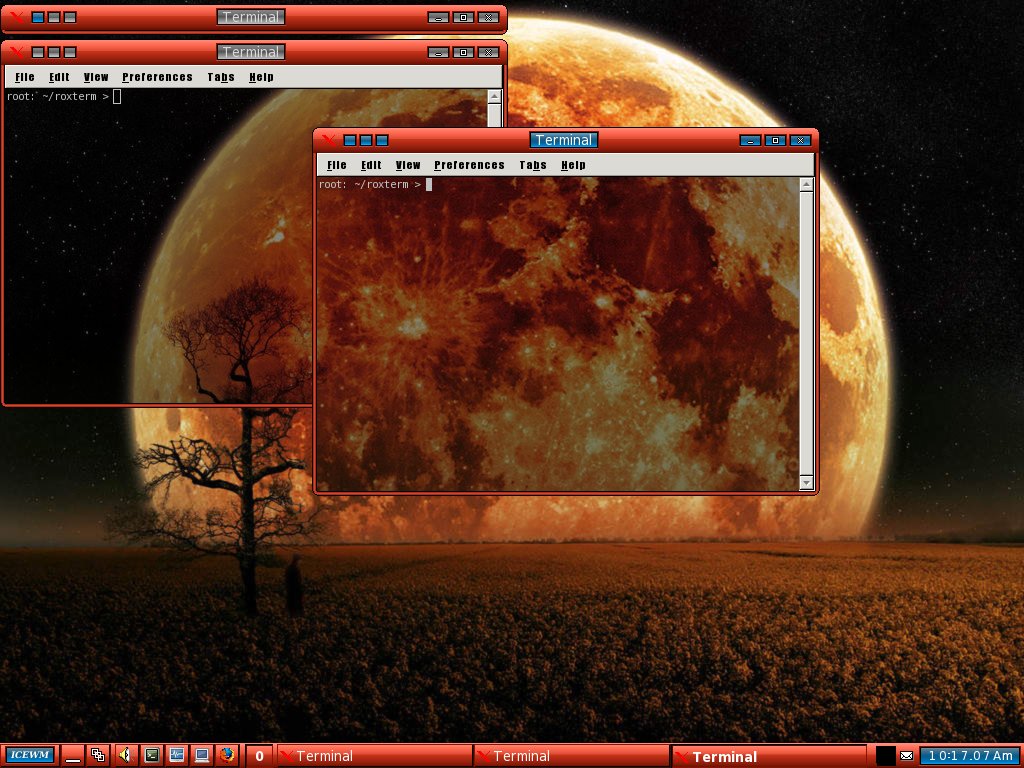
Task: Open Tabs menu in front Terminal window
Action: point(533,165)
